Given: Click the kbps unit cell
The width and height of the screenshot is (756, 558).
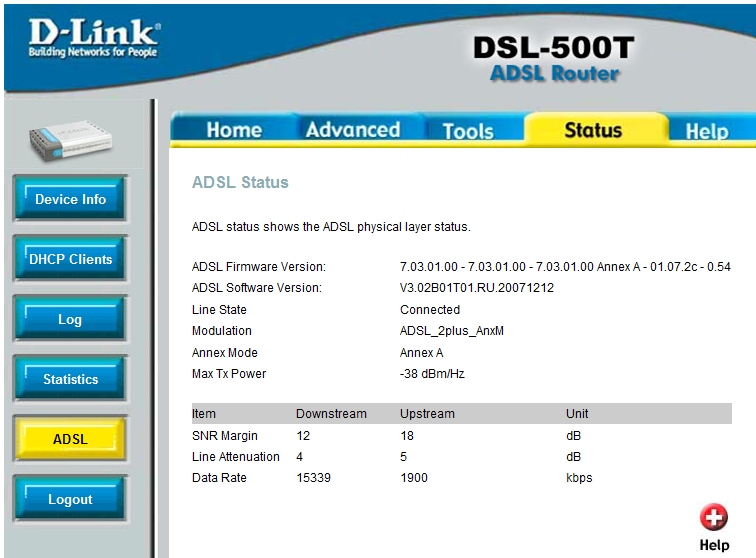Looking at the screenshot, I should (x=579, y=478).
